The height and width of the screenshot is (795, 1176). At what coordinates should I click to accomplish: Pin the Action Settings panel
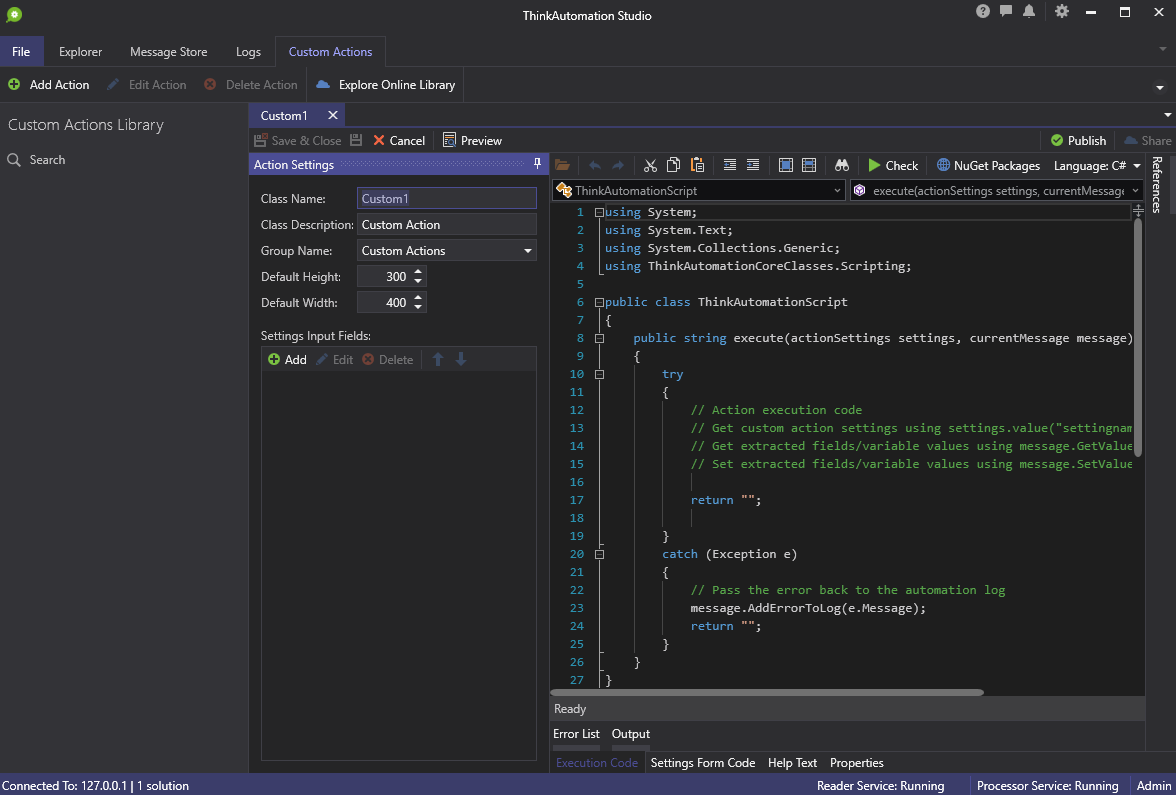coord(537,164)
